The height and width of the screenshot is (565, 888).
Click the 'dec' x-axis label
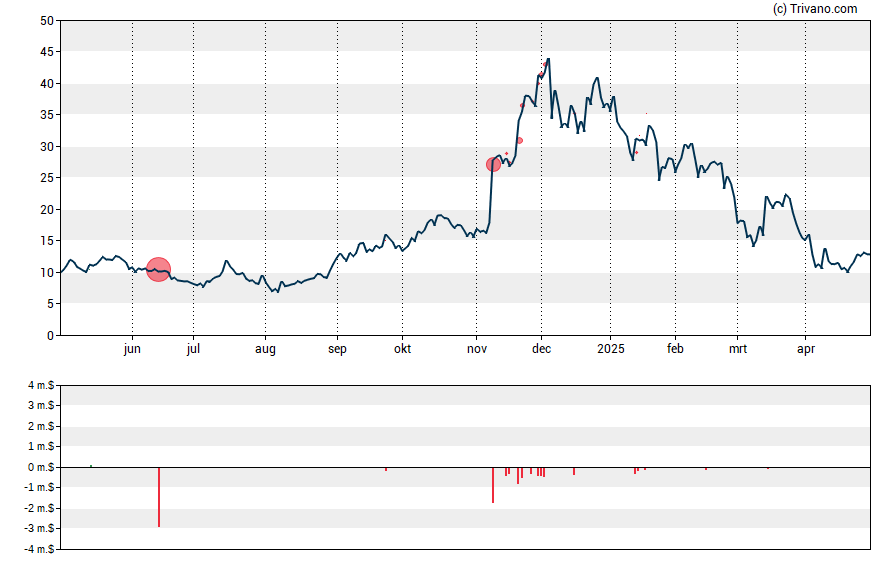coord(541,349)
